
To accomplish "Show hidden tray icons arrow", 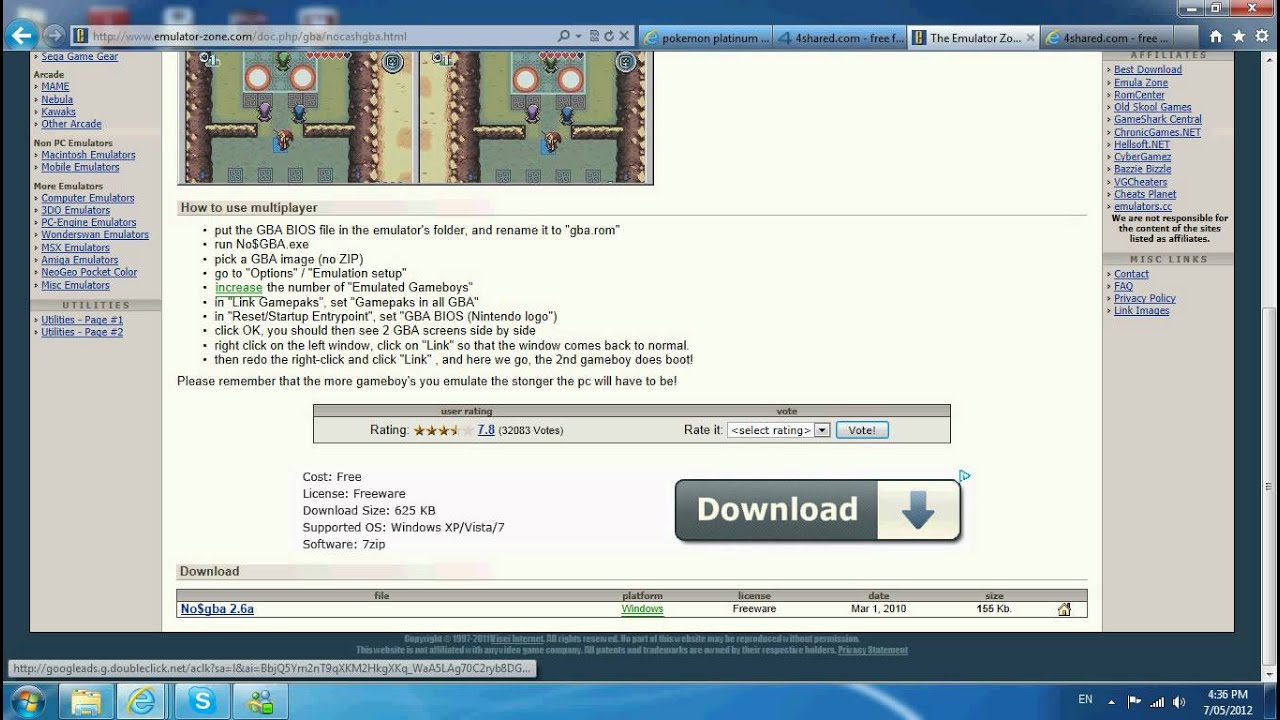I will (x=1111, y=701).
